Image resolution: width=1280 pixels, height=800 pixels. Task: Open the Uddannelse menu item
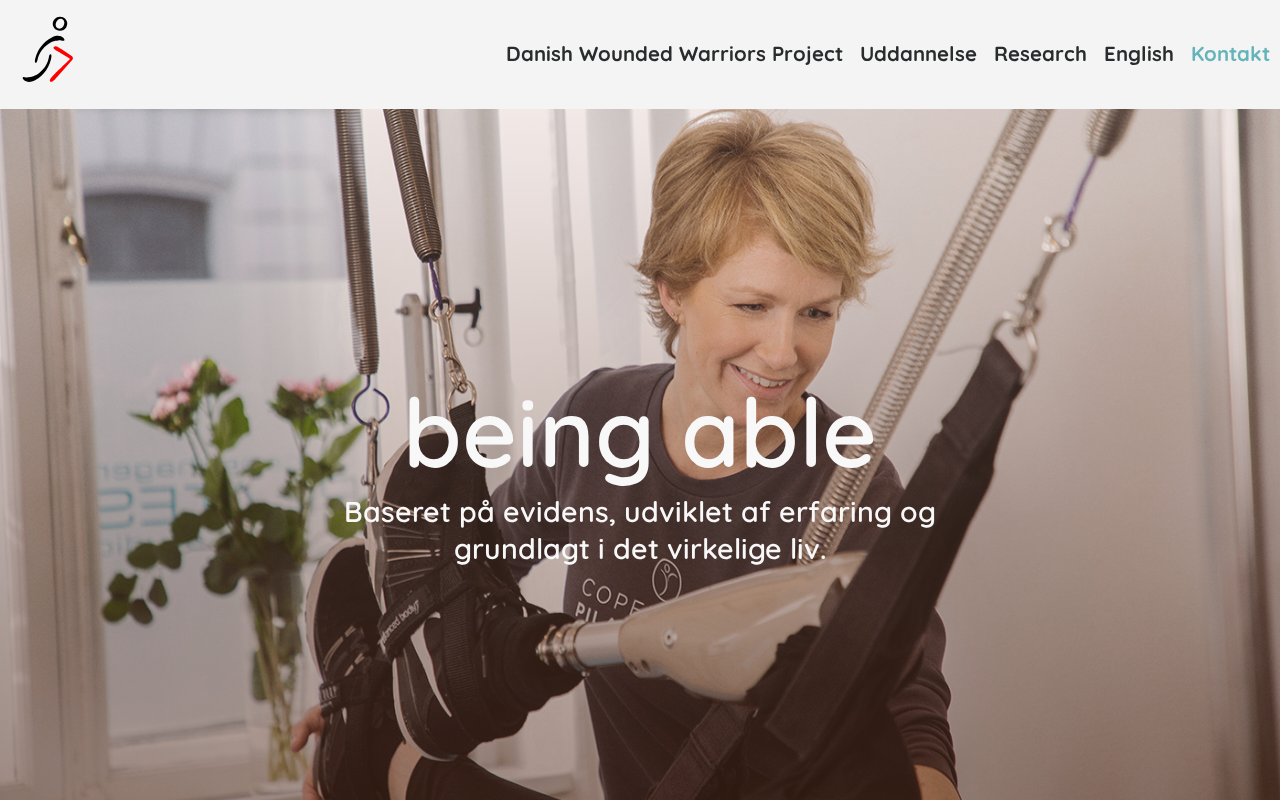918,54
